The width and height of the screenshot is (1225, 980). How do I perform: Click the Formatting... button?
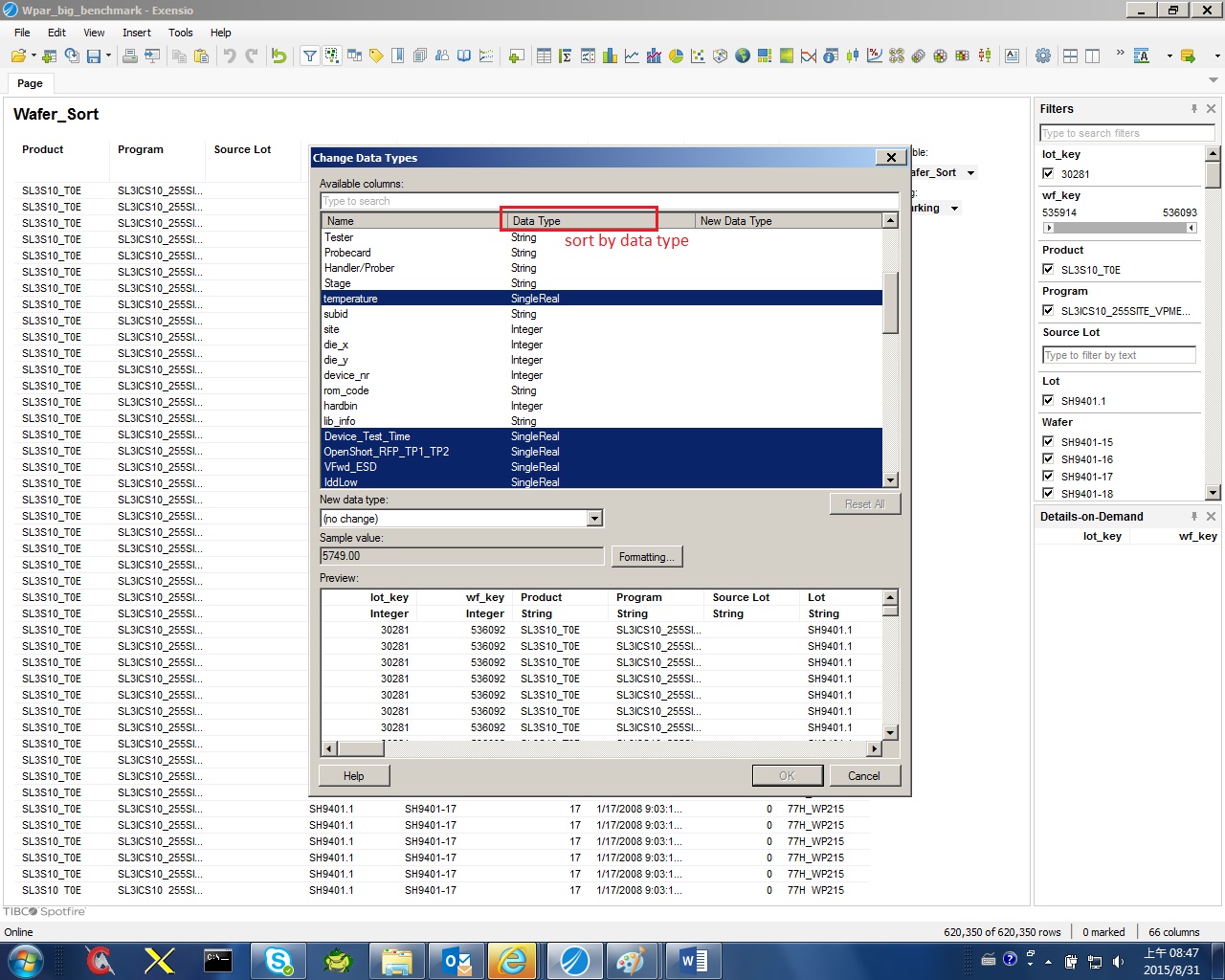click(x=646, y=557)
